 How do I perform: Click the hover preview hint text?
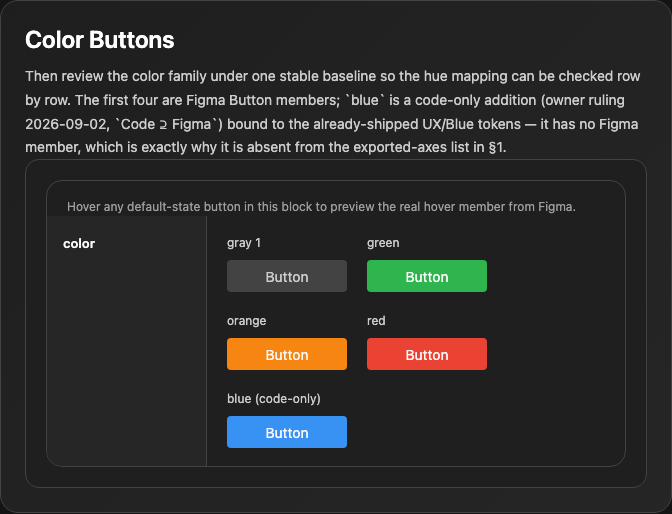click(321, 207)
